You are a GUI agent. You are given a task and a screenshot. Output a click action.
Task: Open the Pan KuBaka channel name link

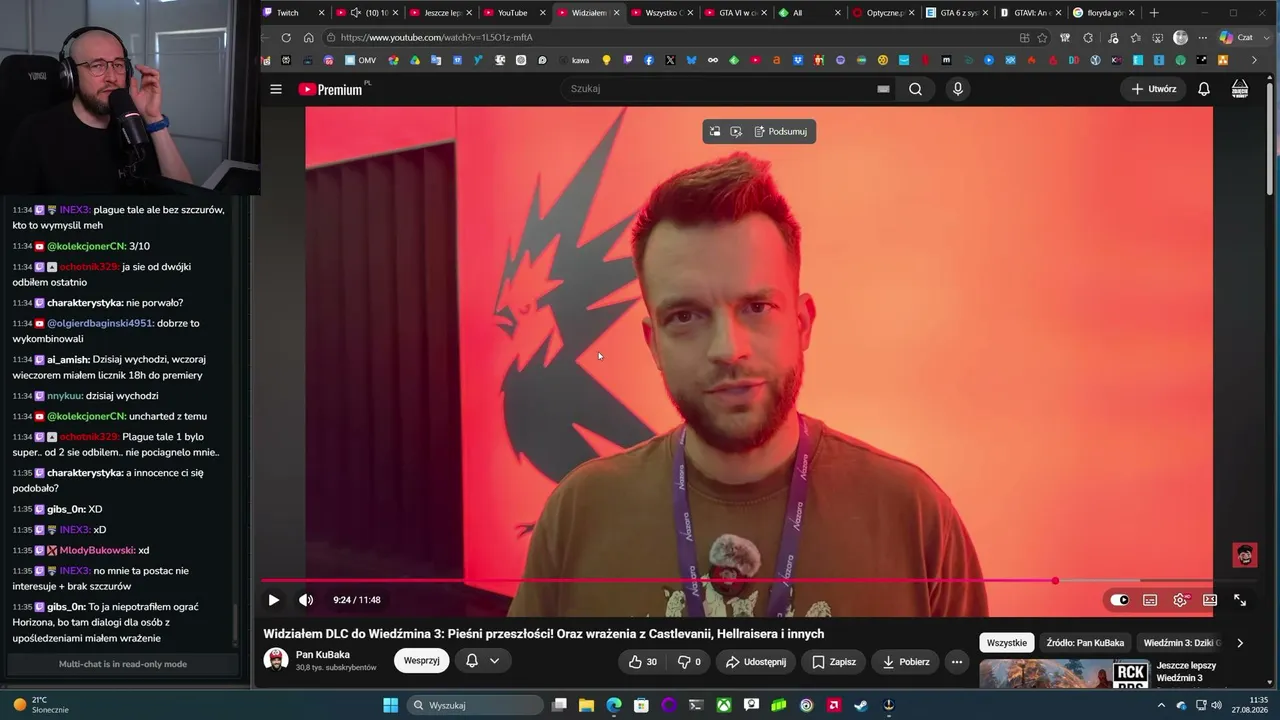click(x=323, y=655)
